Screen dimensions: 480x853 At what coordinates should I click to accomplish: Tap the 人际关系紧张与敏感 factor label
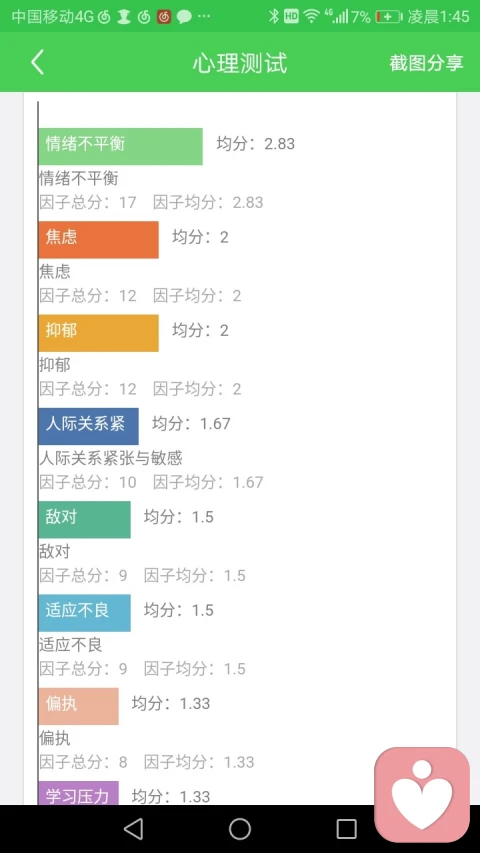[110, 458]
